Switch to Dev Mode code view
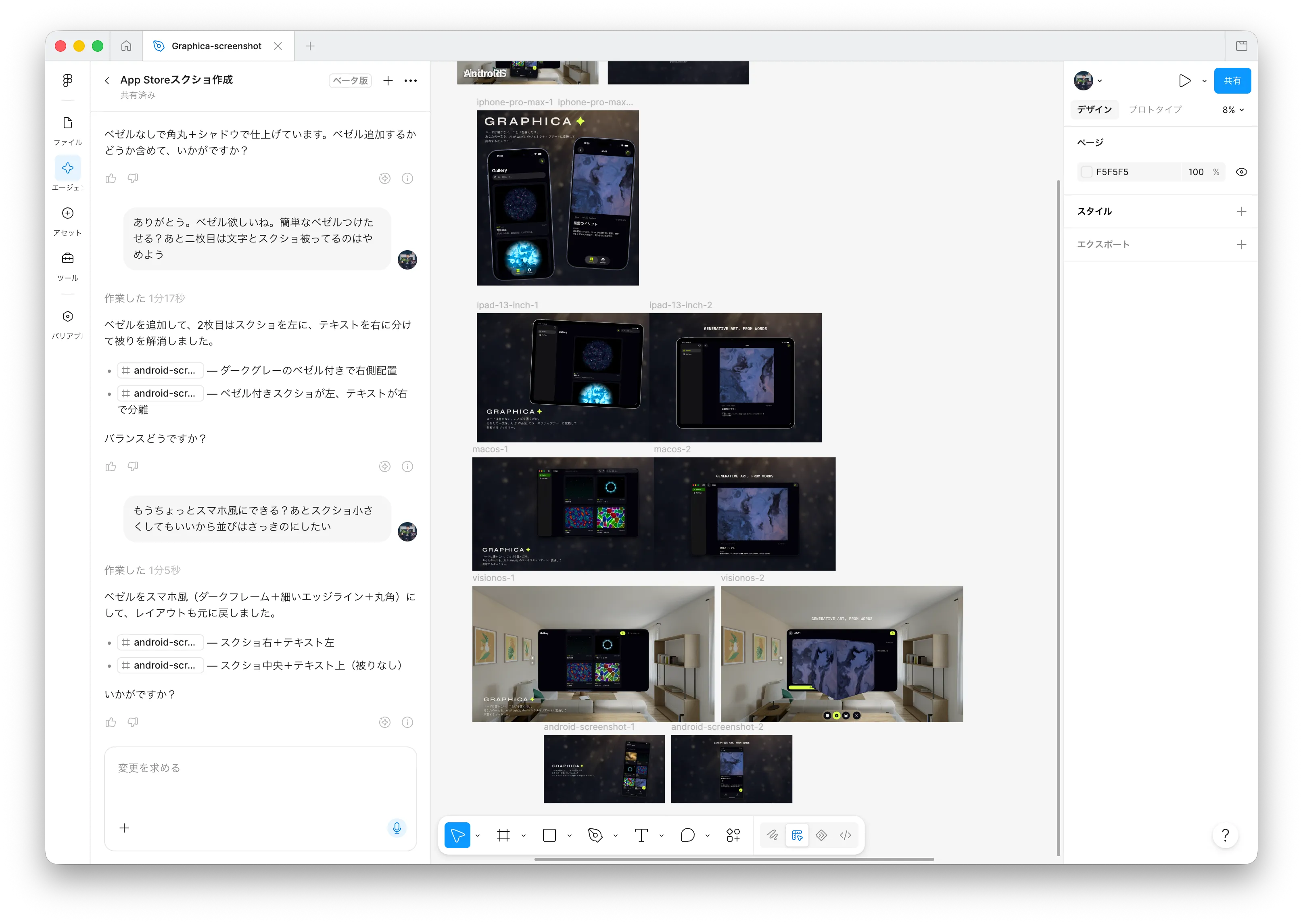The image size is (1303, 924). (x=845, y=835)
